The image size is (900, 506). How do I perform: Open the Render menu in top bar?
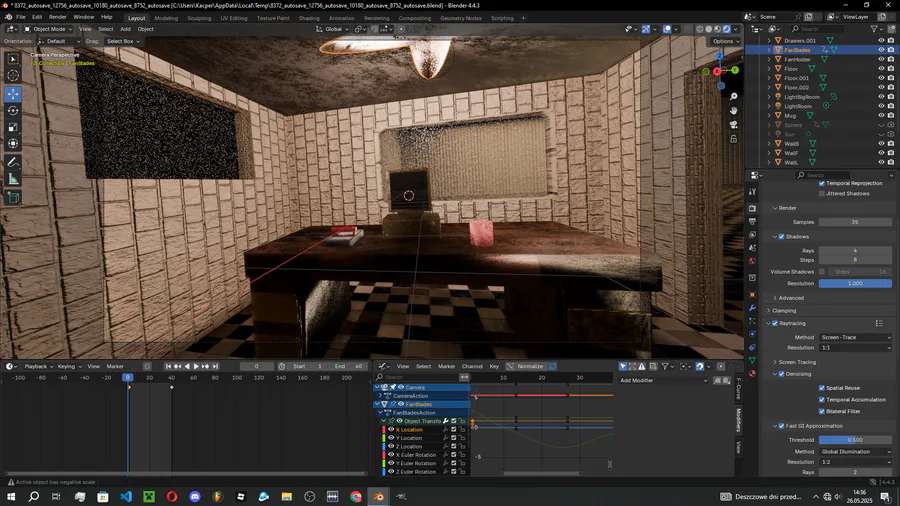tap(57, 17)
